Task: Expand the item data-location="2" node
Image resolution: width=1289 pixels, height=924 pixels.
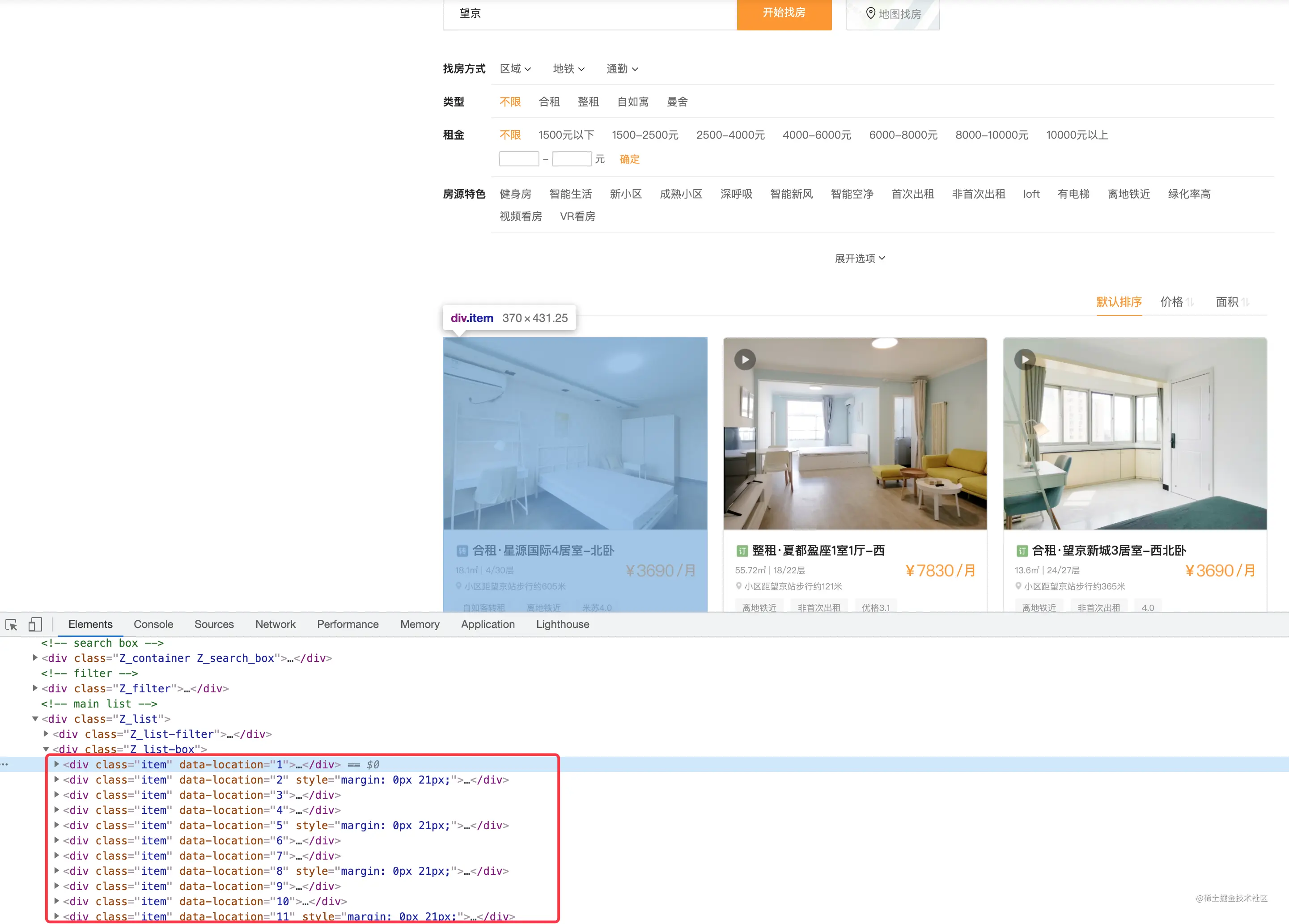Action: [57, 780]
